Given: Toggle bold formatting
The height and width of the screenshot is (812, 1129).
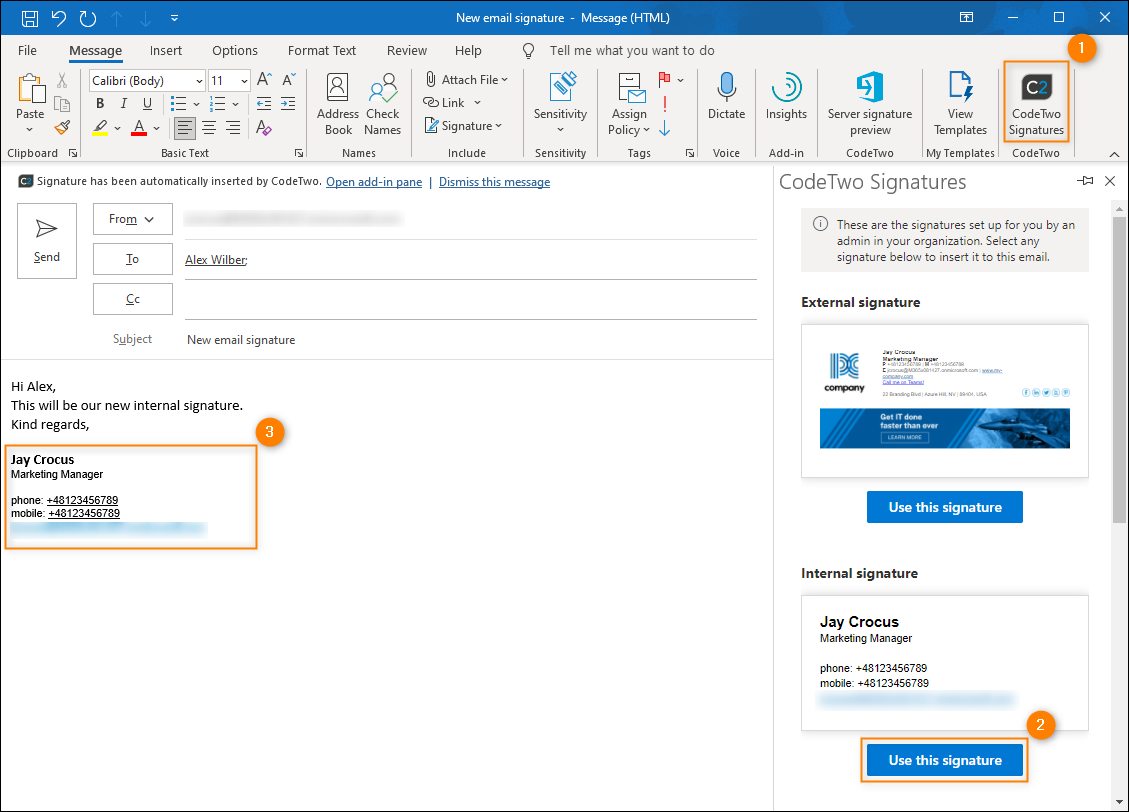Looking at the screenshot, I should [x=100, y=104].
